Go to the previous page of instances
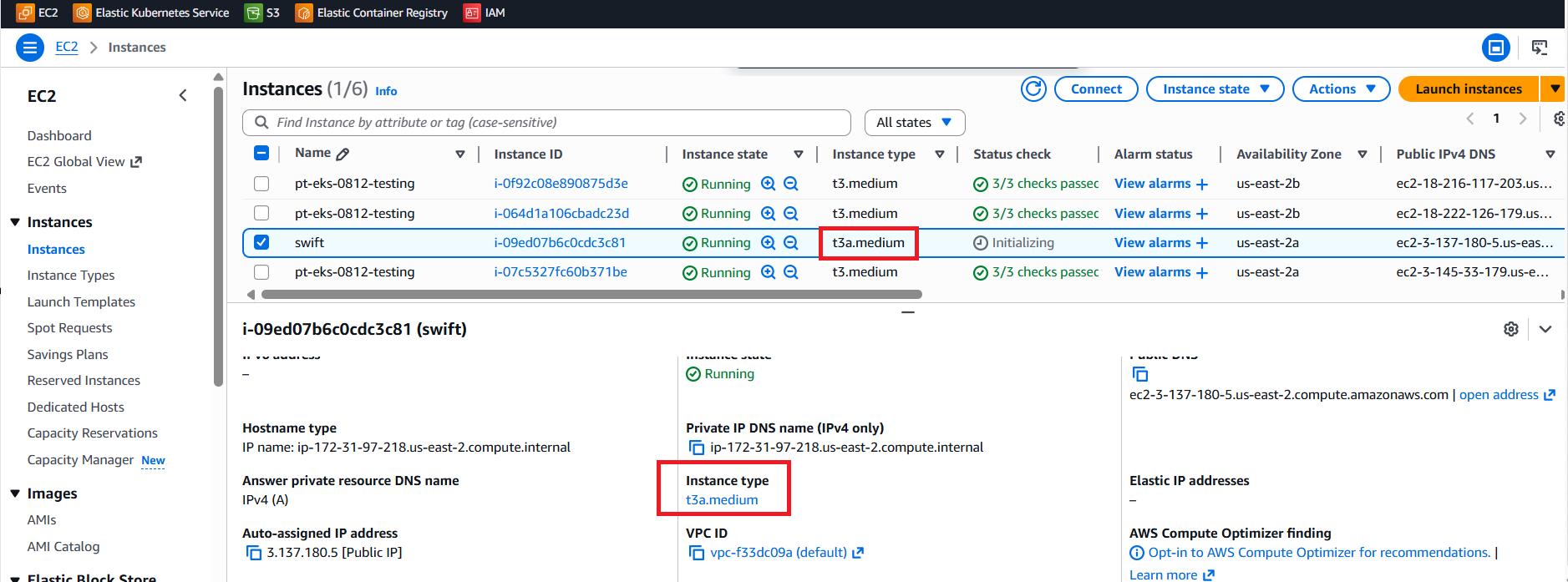Screen dimensions: 1568x582 1470,119
